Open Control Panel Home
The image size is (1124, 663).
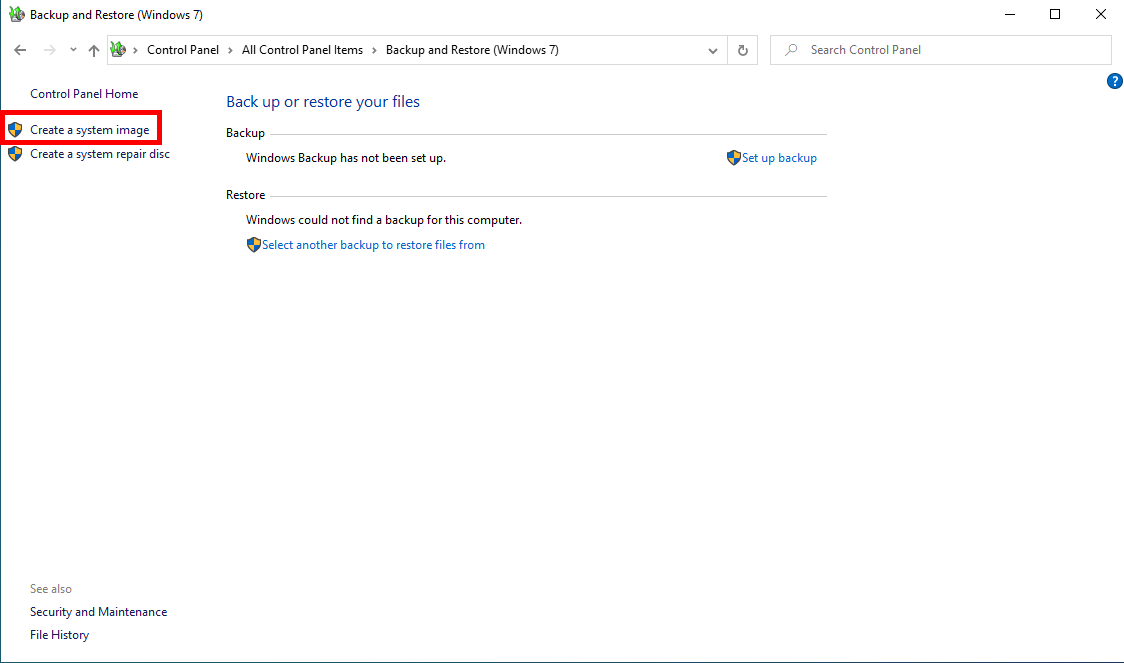click(x=84, y=94)
